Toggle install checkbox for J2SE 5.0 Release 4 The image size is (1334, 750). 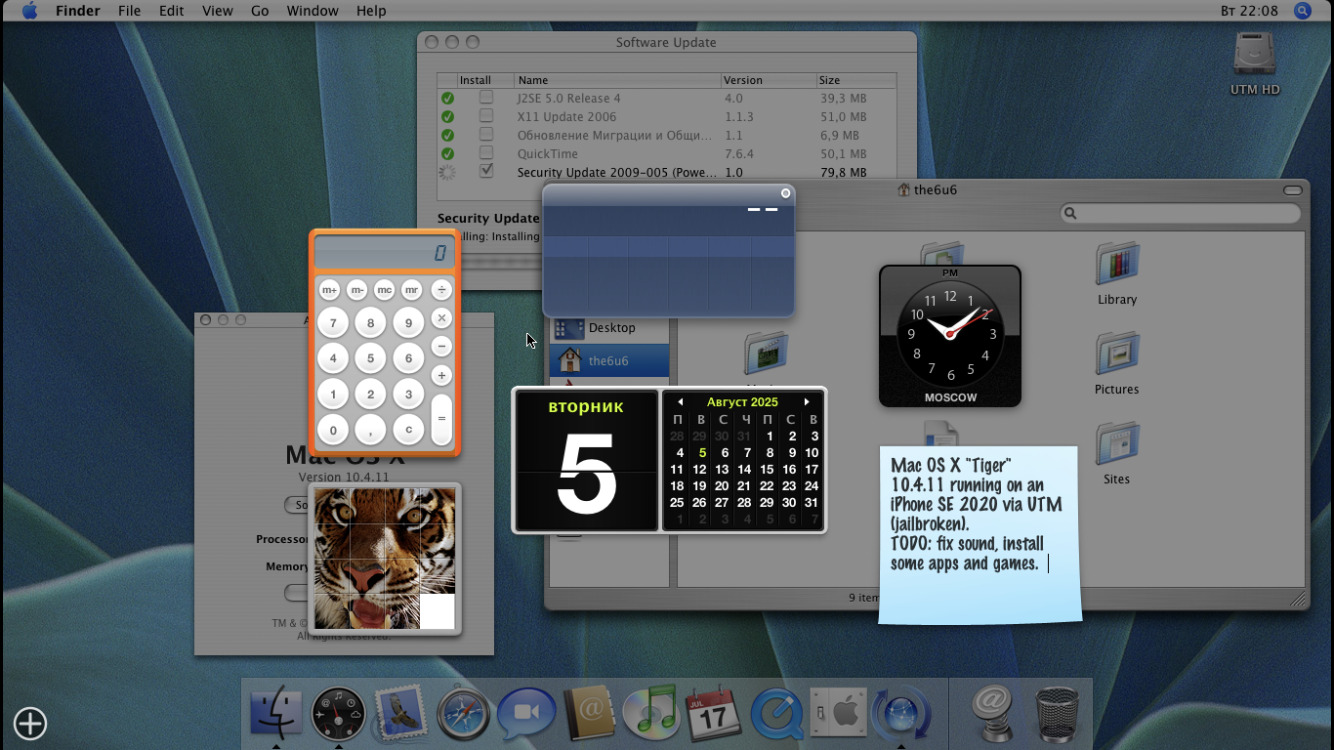coord(486,98)
